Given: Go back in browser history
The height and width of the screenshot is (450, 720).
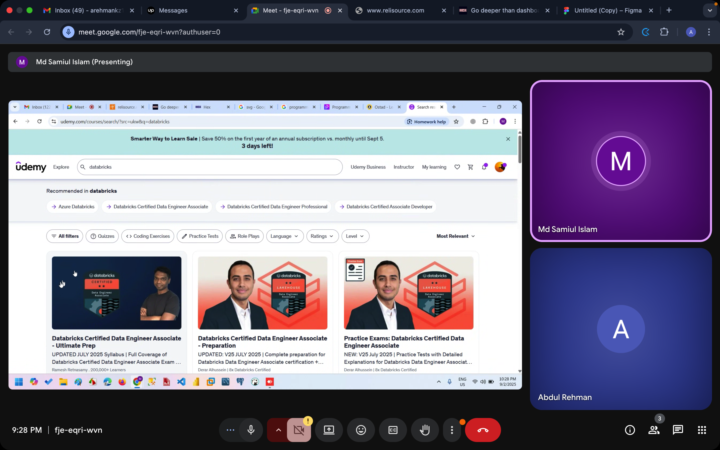Looking at the screenshot, I should click(11, 32).
